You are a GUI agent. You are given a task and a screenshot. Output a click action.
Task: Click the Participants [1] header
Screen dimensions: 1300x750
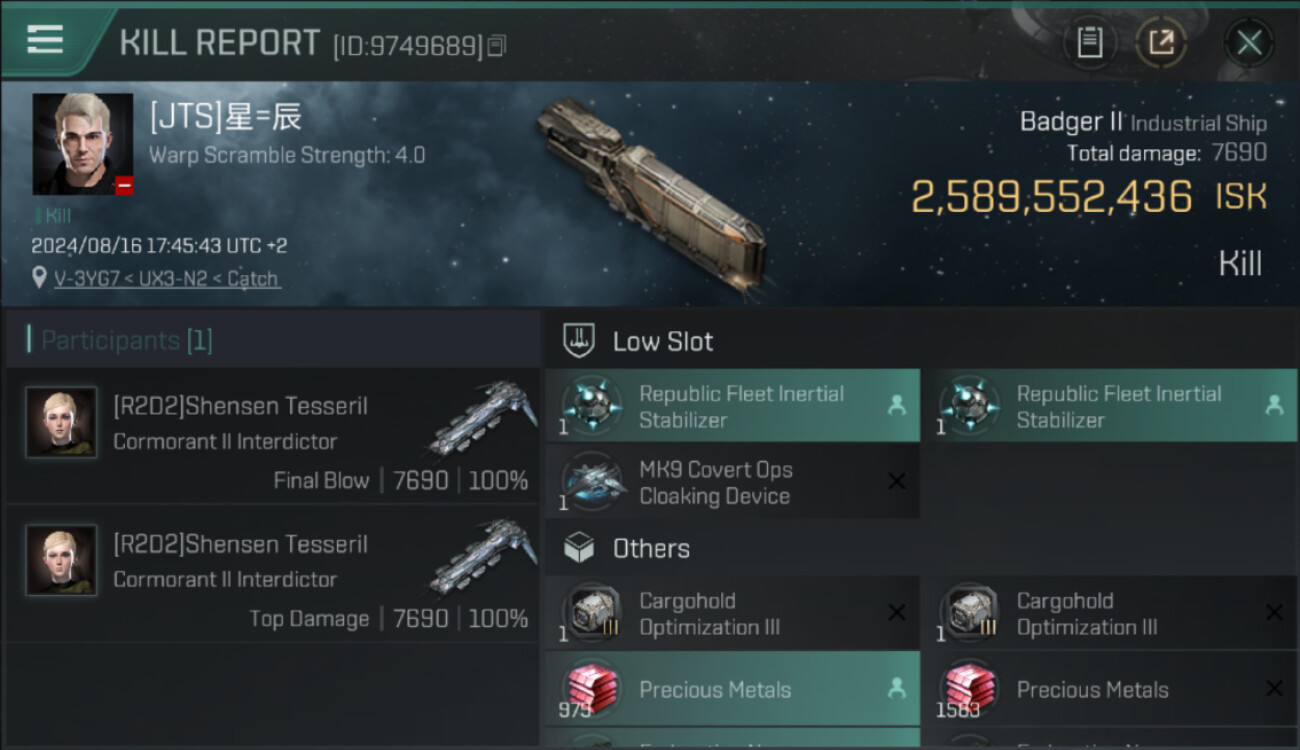(x=126, y=340)
